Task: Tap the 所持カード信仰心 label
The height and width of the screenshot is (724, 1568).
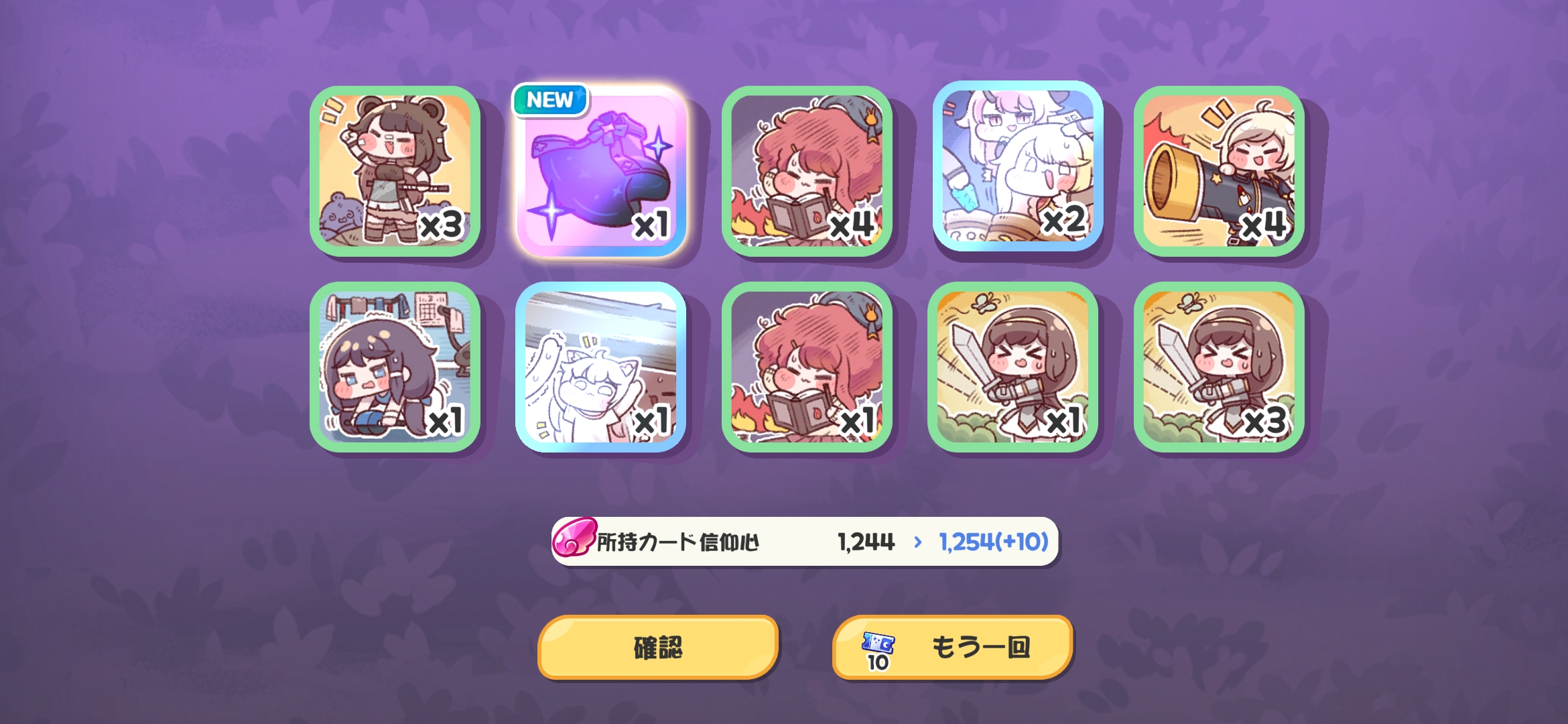Action: [x=677, y=542]
